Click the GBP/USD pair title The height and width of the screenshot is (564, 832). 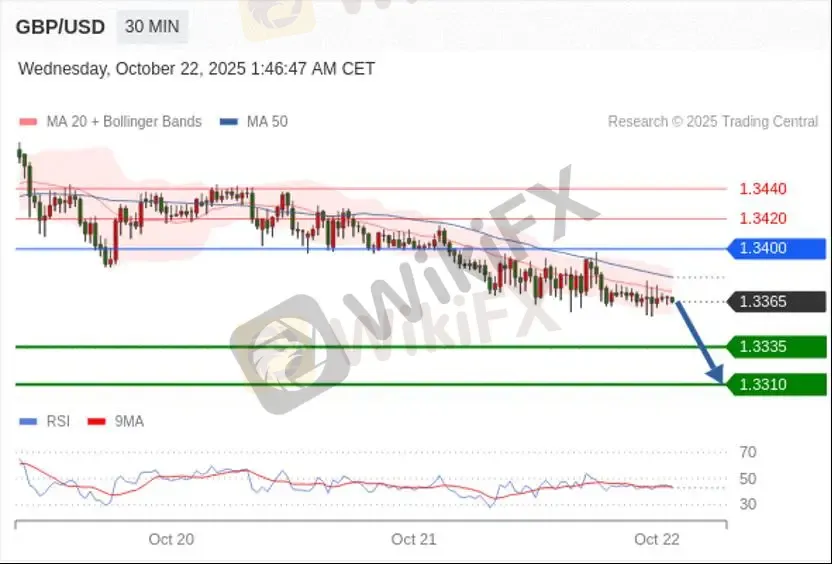60,27
